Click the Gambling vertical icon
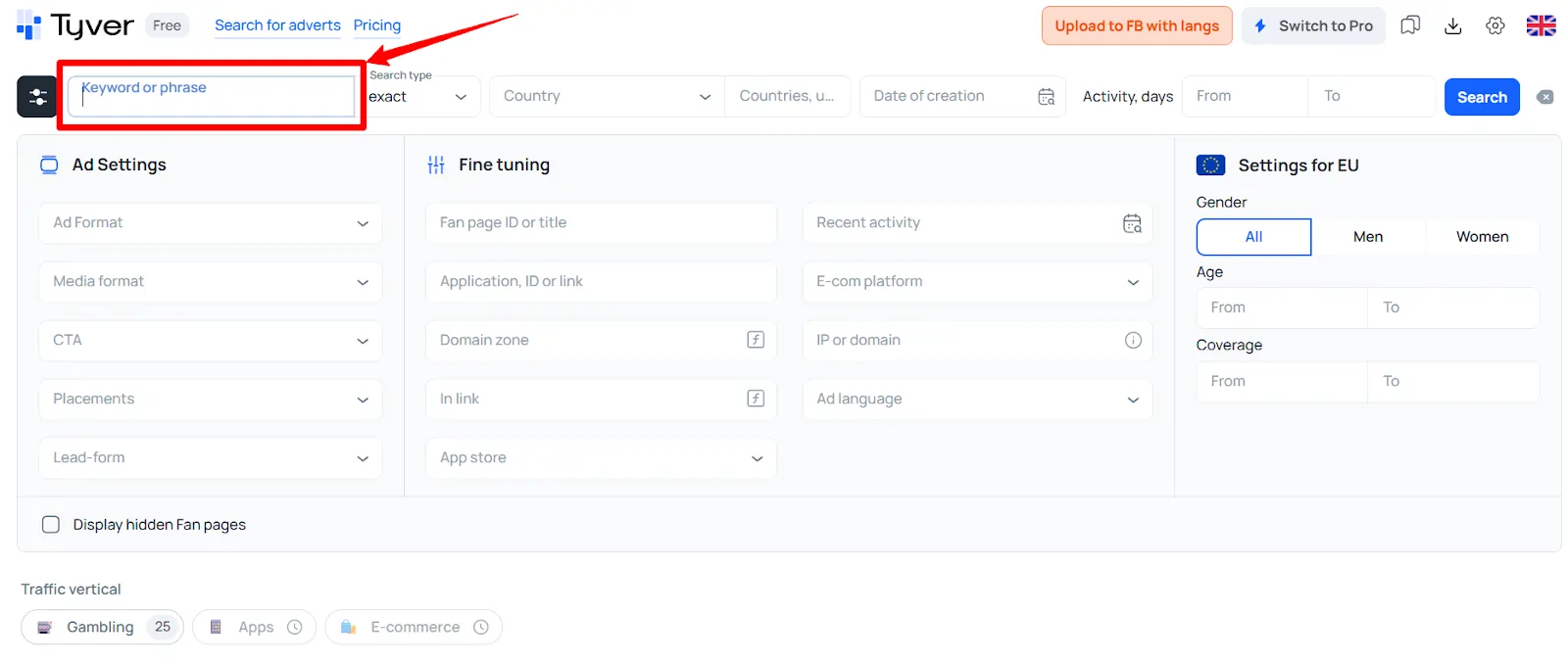 pos(45,627)
